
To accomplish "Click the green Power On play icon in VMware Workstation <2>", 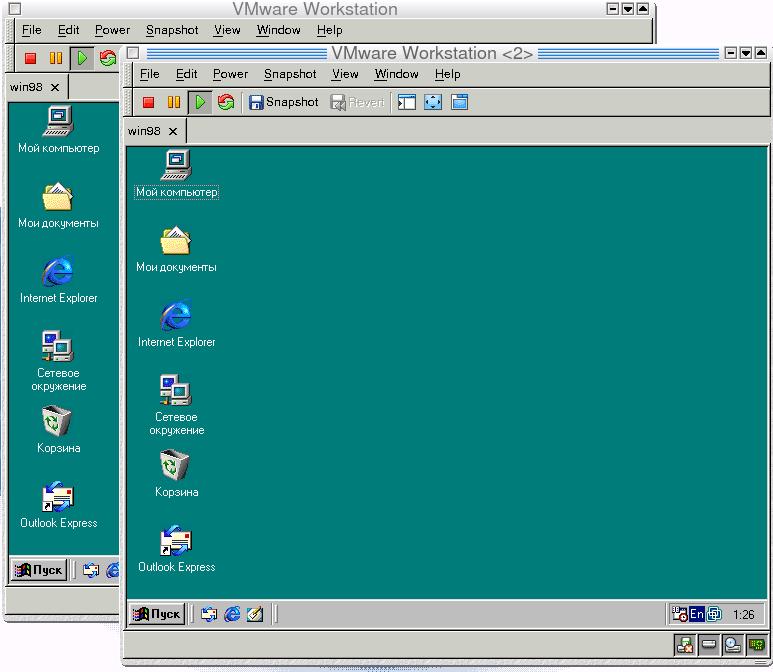I will tap(200, 102).
